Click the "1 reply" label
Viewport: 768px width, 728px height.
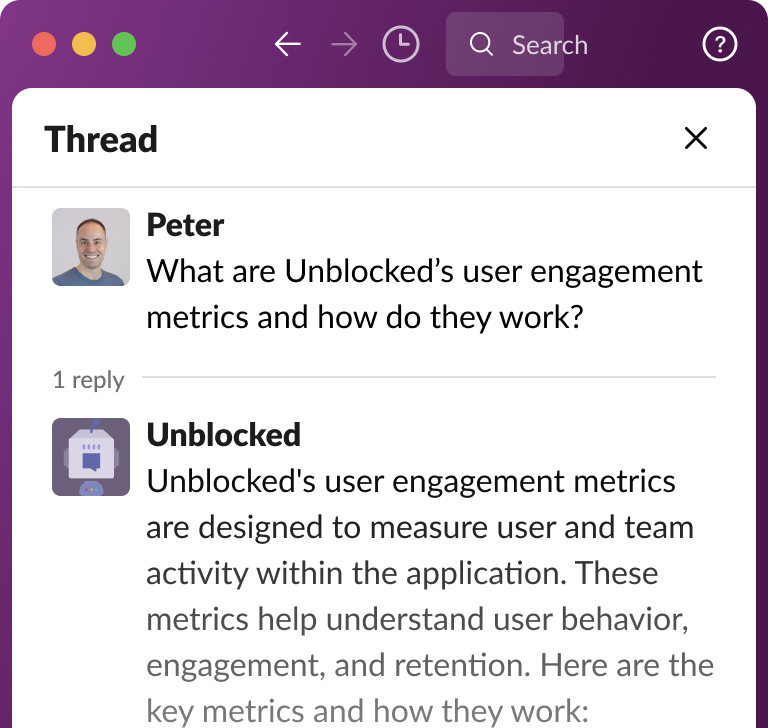(88, 380)
